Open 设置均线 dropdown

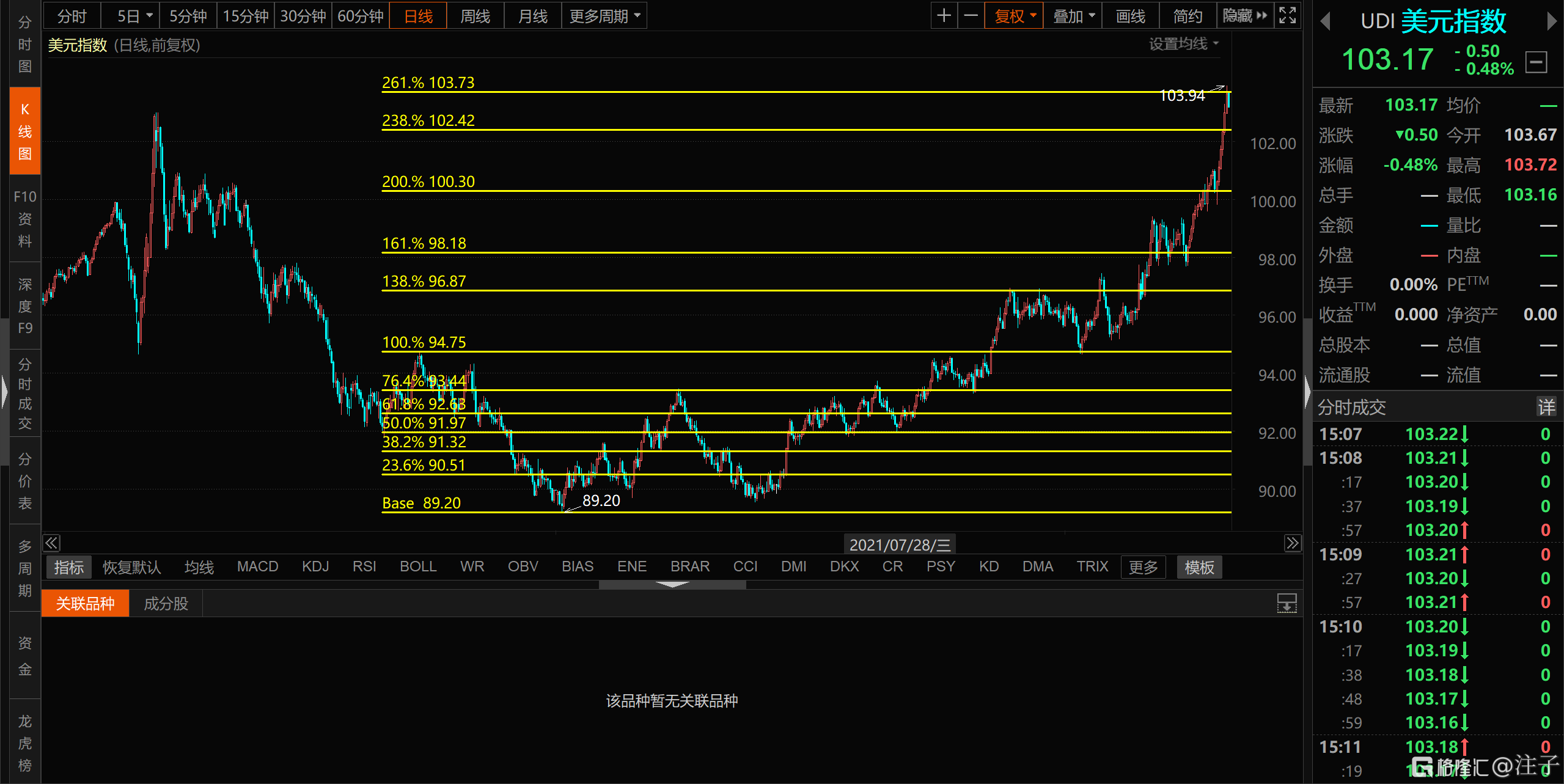(1184, 44)
